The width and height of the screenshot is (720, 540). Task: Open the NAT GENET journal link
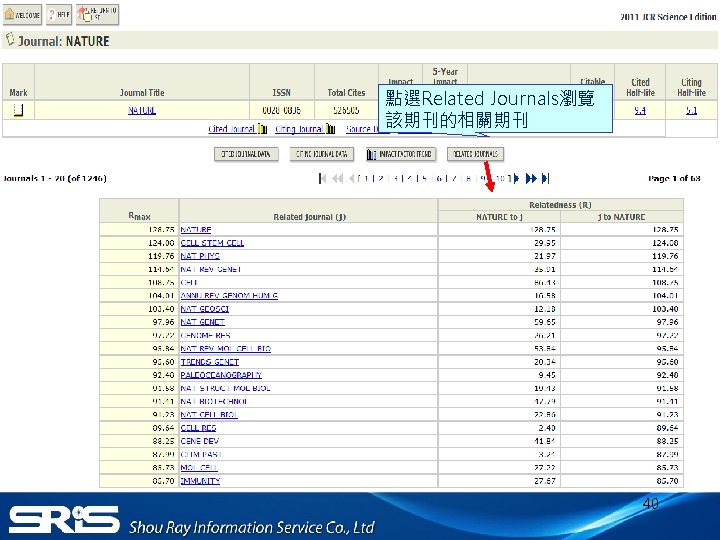(202, 322)
